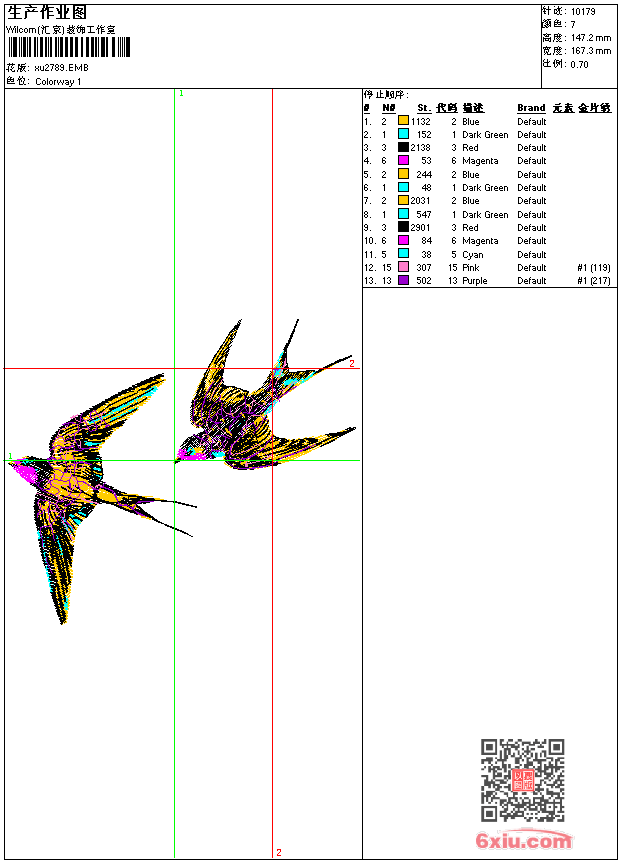Click the scale value 0.70
The width and height of the screenshot is (620, 860).
579,65
